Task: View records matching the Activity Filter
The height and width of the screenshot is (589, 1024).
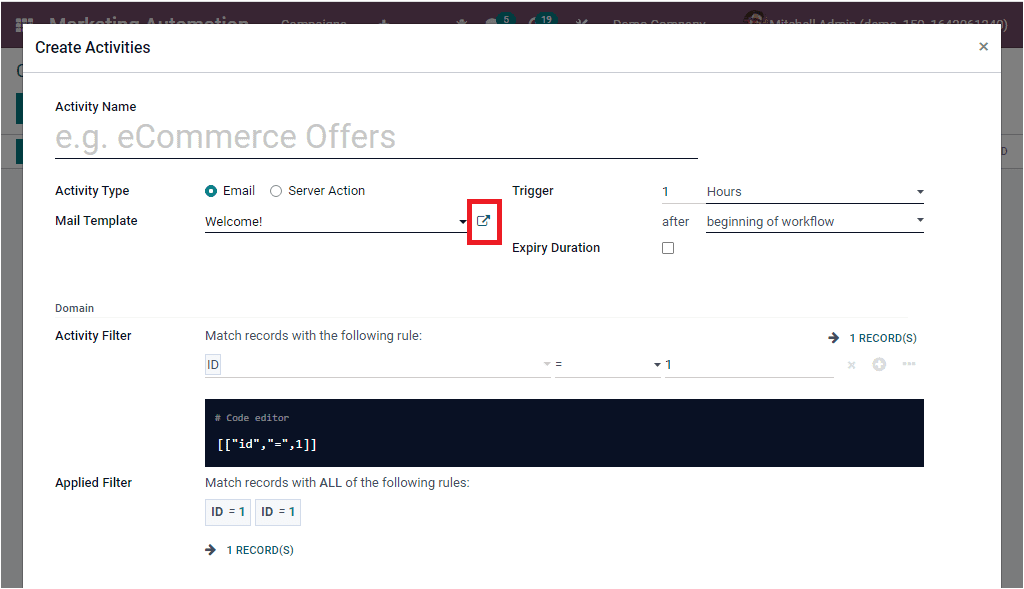Action: (872, 338)
